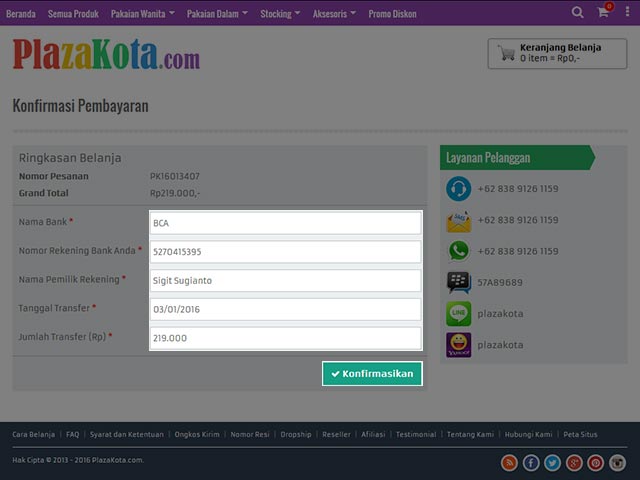Open the Stocking dropdown menu
The image size is (640, 480).
280,14
